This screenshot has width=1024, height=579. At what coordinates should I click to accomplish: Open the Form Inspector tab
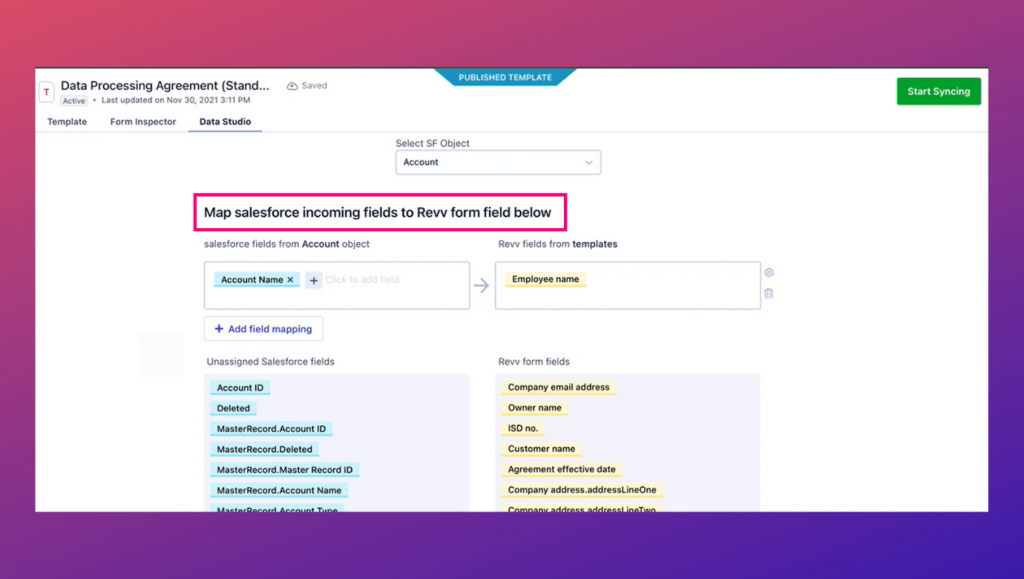coord(143,121)
